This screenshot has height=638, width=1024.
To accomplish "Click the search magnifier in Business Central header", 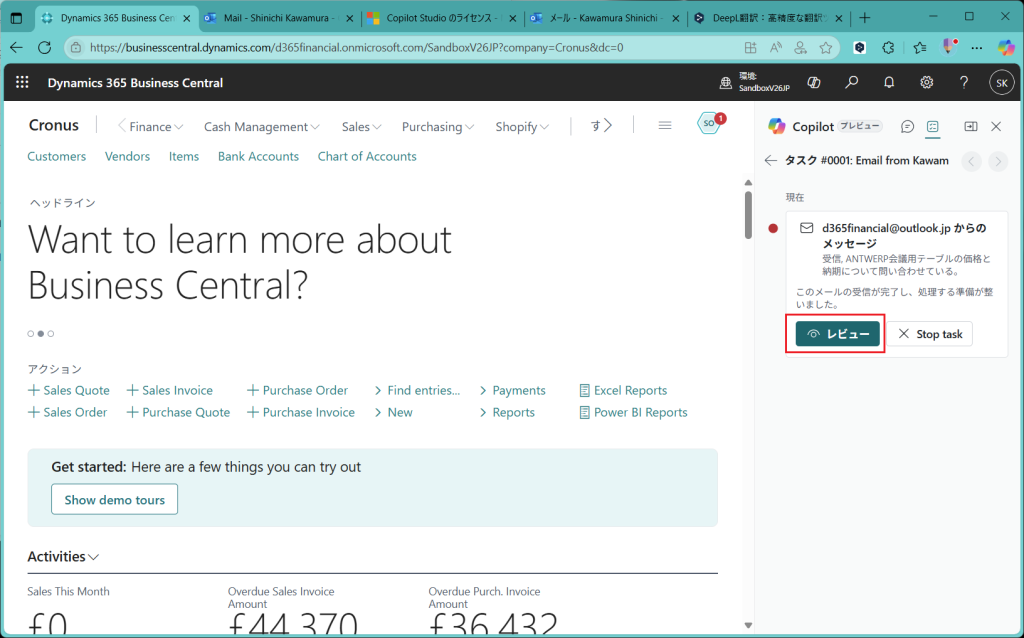I will (852, 82).
